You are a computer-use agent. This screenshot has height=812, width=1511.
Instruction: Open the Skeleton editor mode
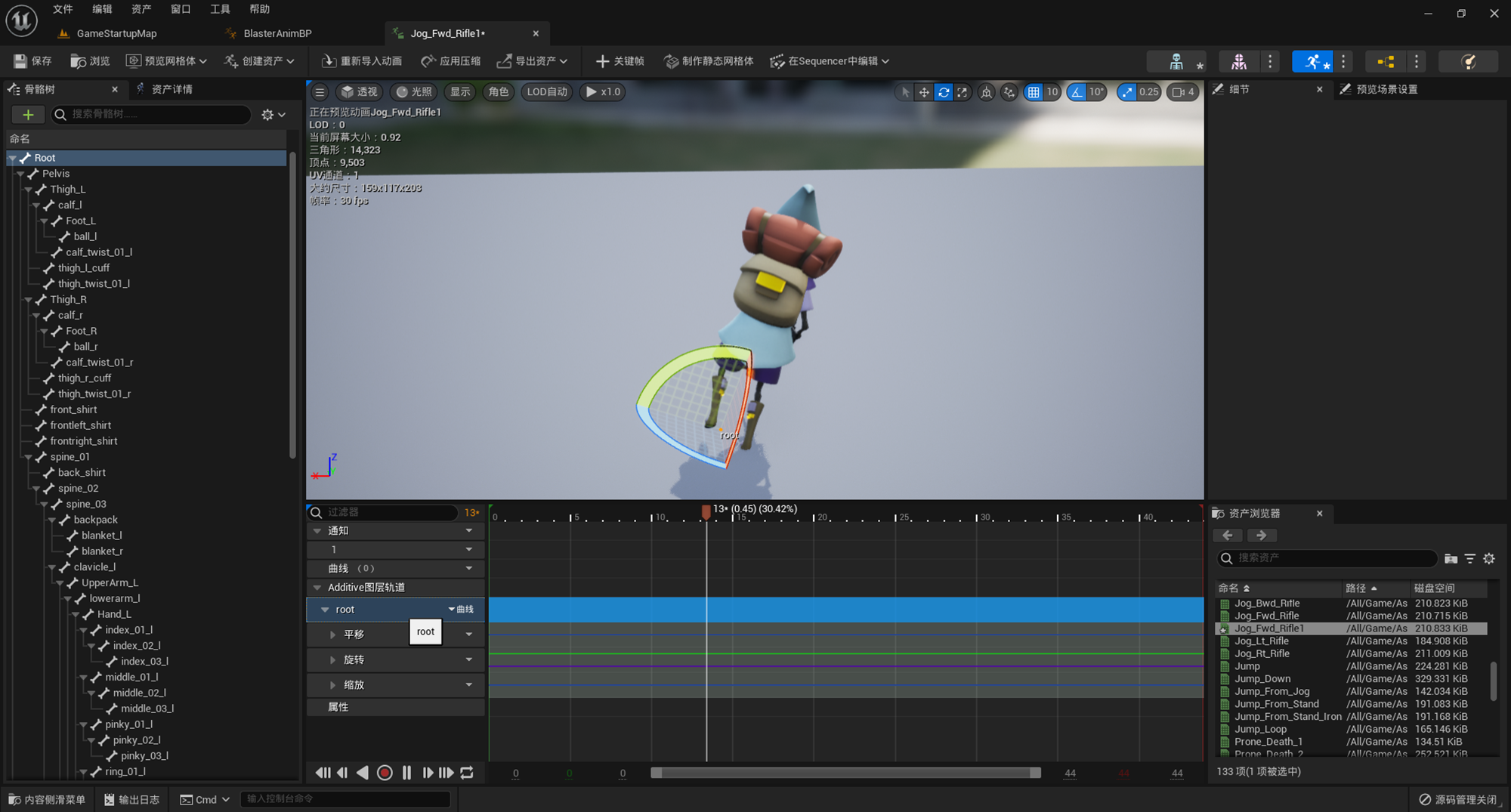1176,61
